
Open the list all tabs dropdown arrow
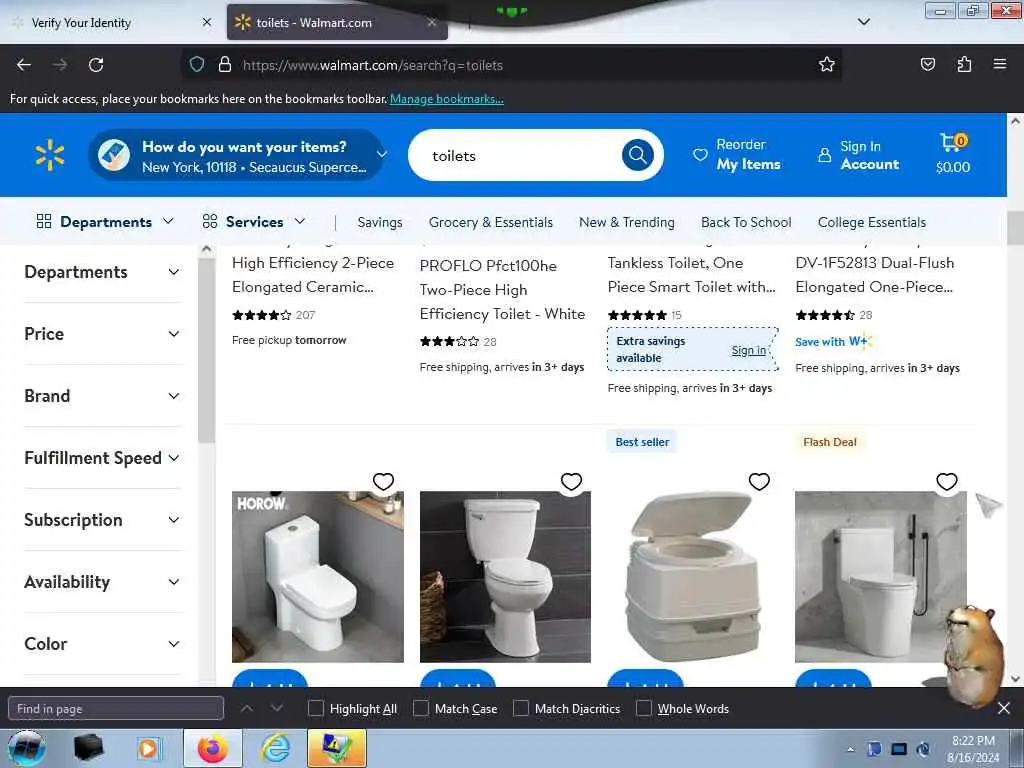[x=864, y=22]
